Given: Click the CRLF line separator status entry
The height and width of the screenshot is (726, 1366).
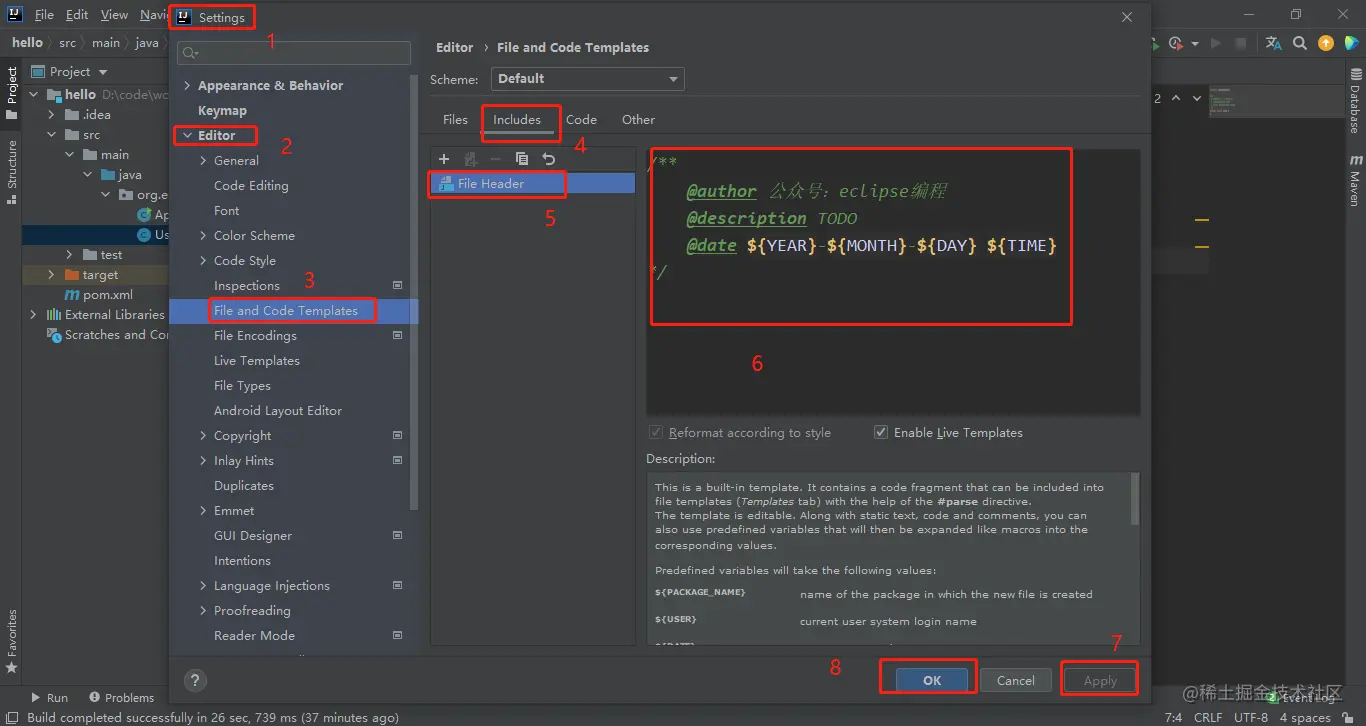Looking at the screenshot, I should point(1208,717).
